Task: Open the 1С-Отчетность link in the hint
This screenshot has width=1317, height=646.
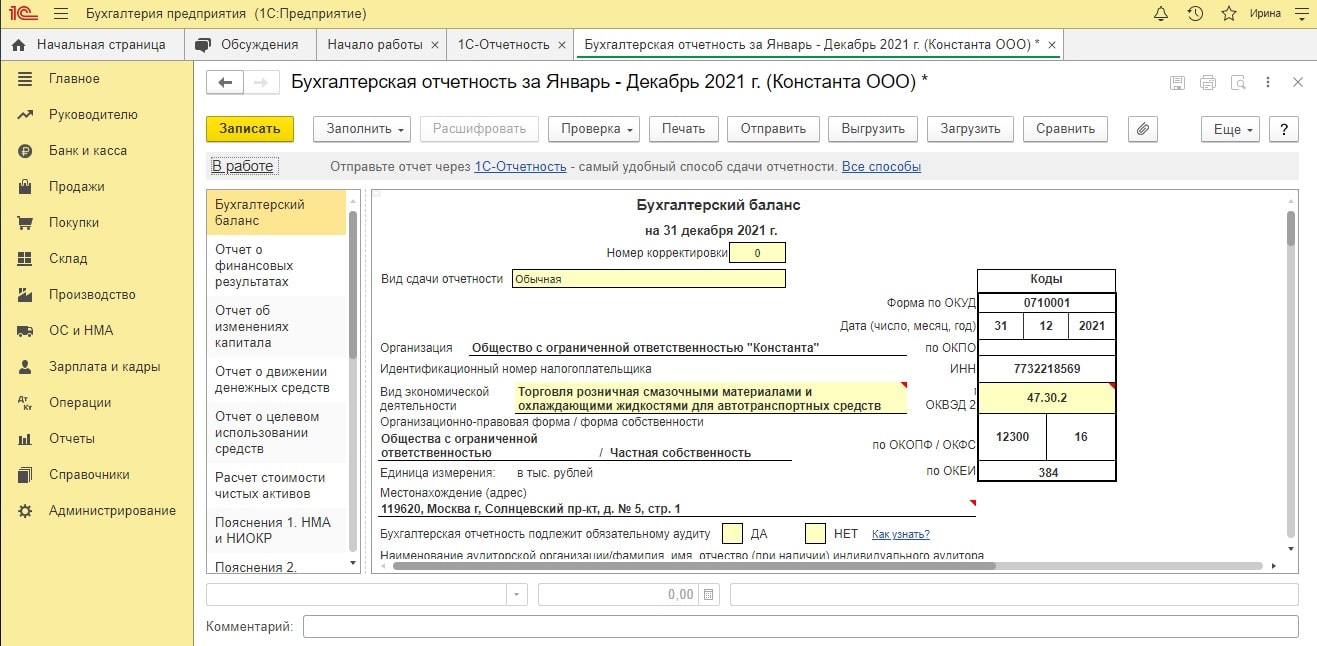Action: pyautogui.click(x=520, y=167)
